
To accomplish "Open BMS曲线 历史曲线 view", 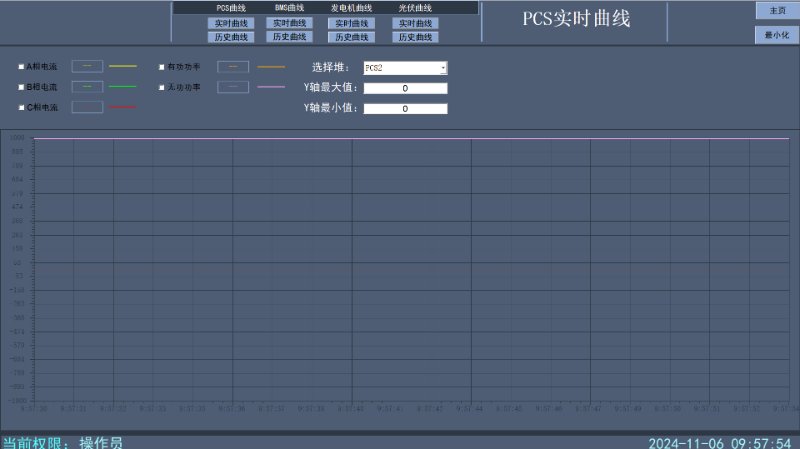I will coord(289,37).
